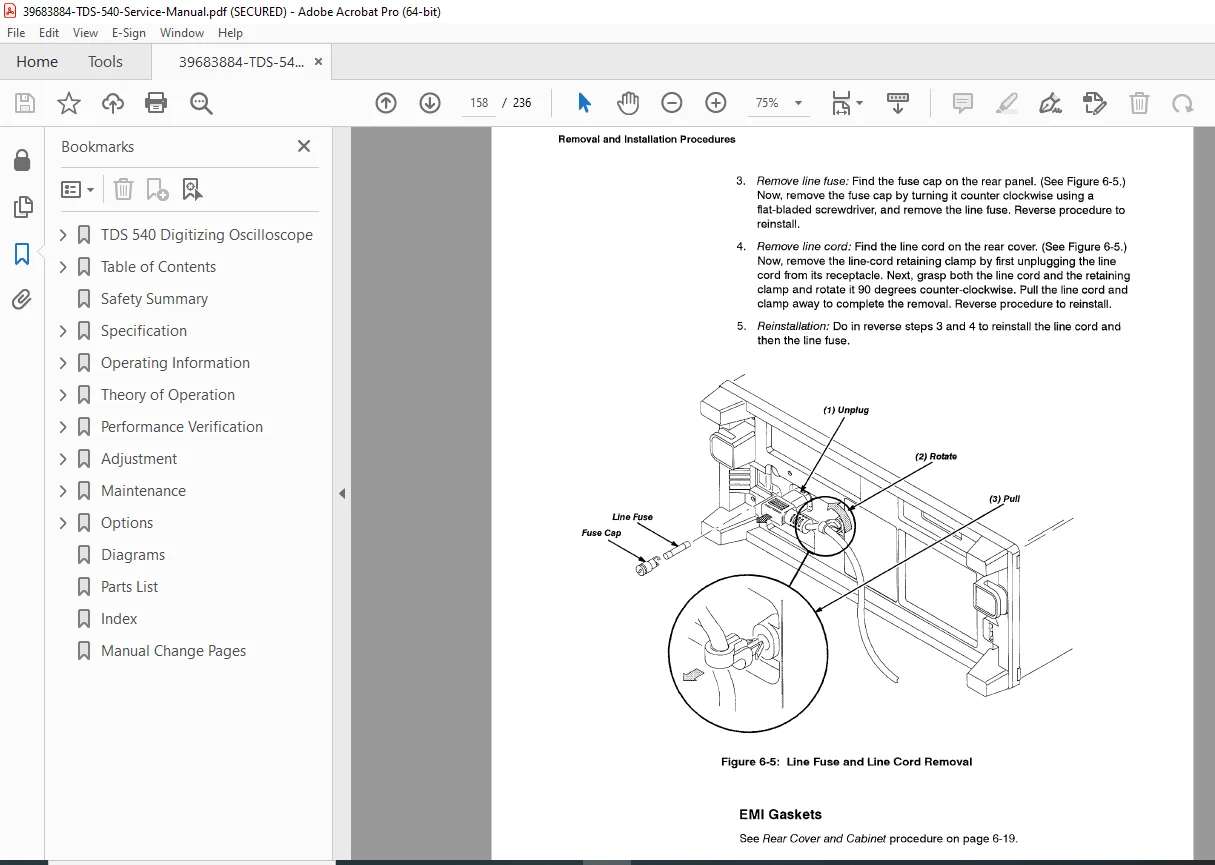Open the Sign document pen tool

point(1050,103)
